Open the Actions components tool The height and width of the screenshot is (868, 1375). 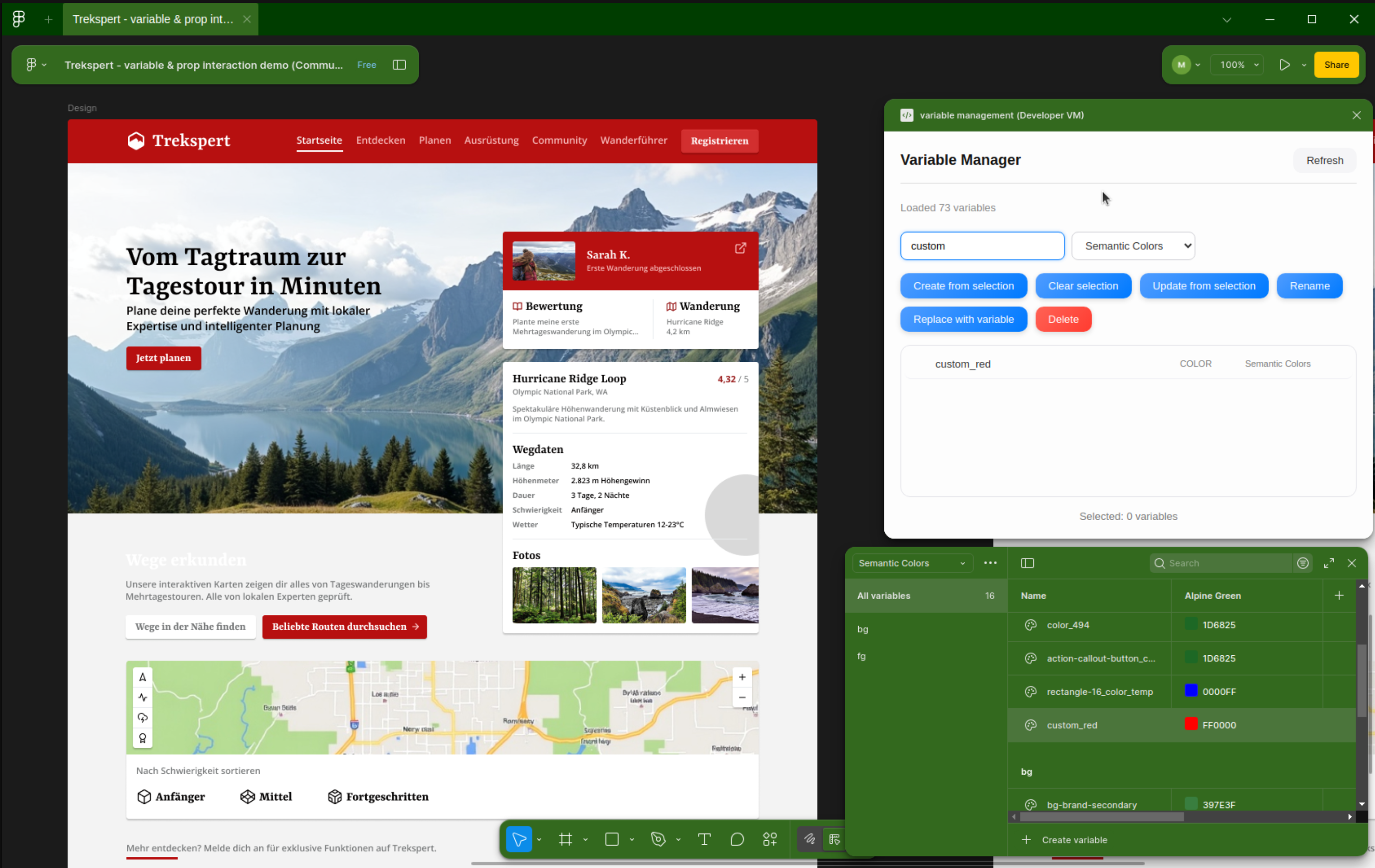pyautogui.click(x=770, y=839)
